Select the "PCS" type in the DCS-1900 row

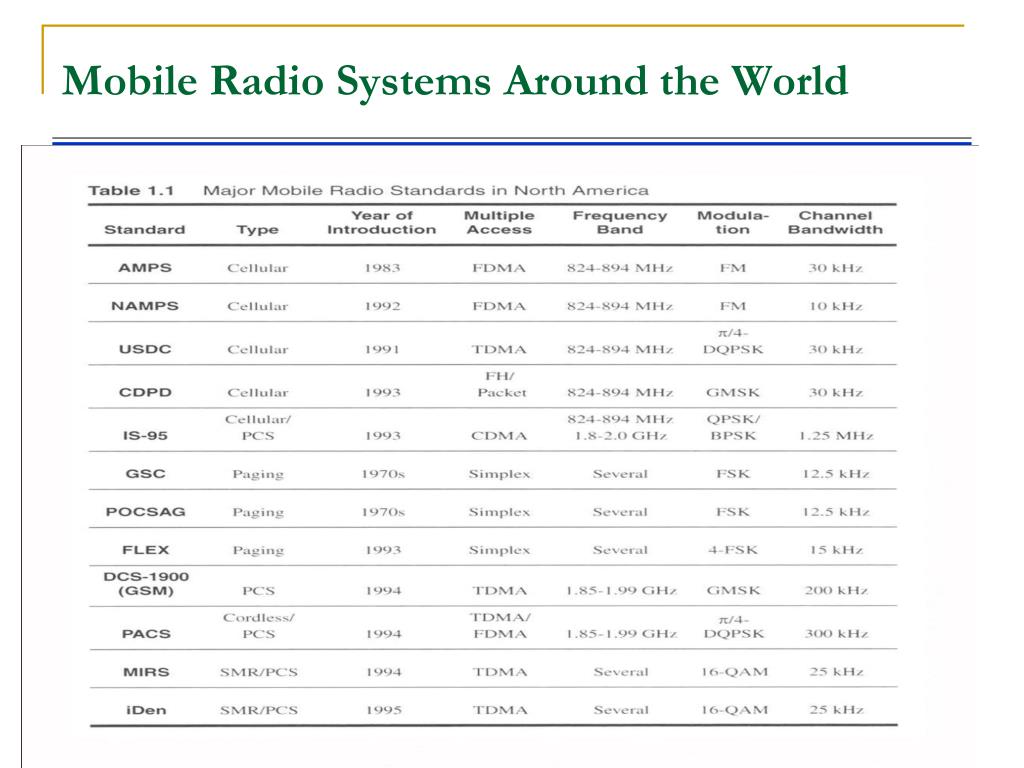pos(259,590)
